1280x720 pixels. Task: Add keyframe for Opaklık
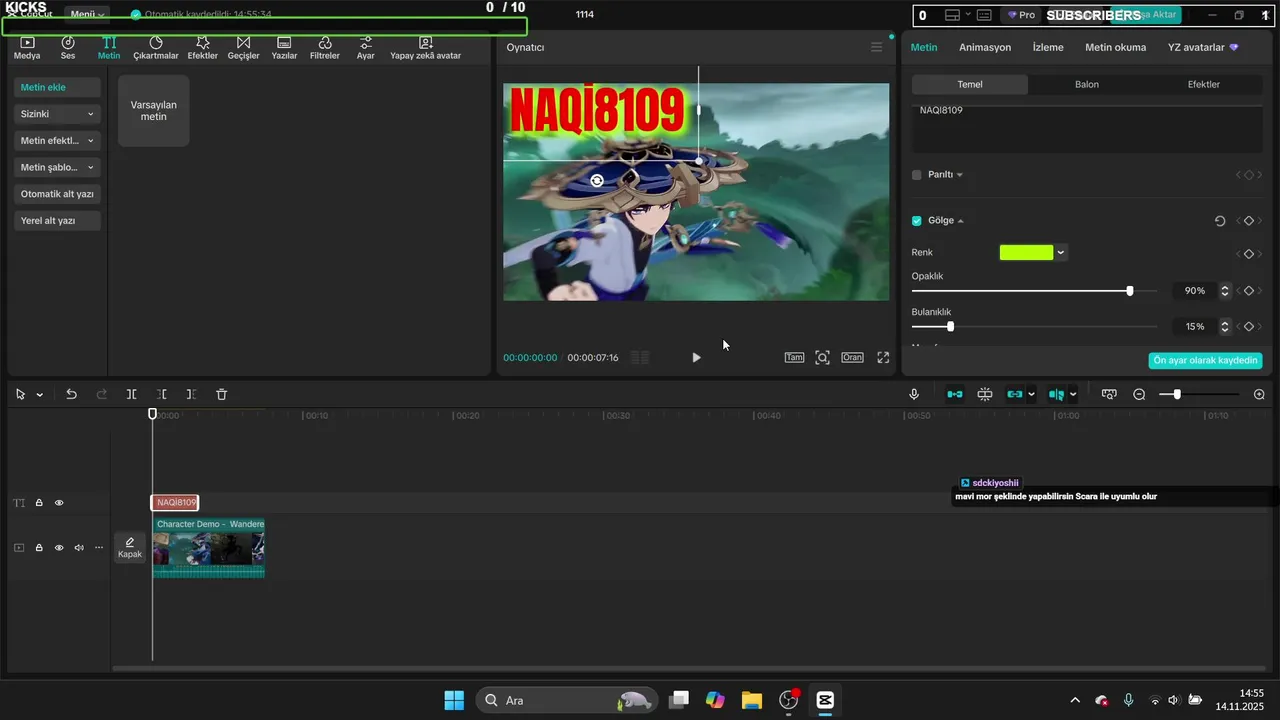(x=1249, y=291)
